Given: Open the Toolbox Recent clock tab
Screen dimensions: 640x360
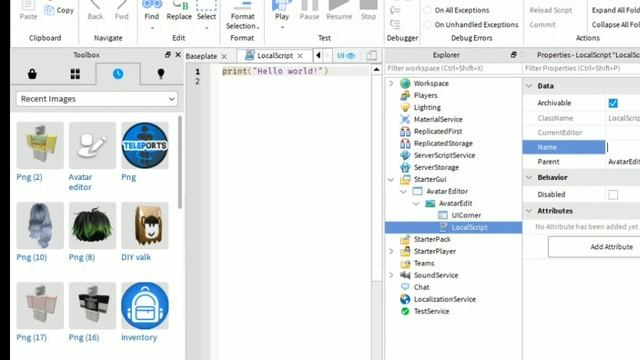Looking at the screenshot, I should [118, 74].
